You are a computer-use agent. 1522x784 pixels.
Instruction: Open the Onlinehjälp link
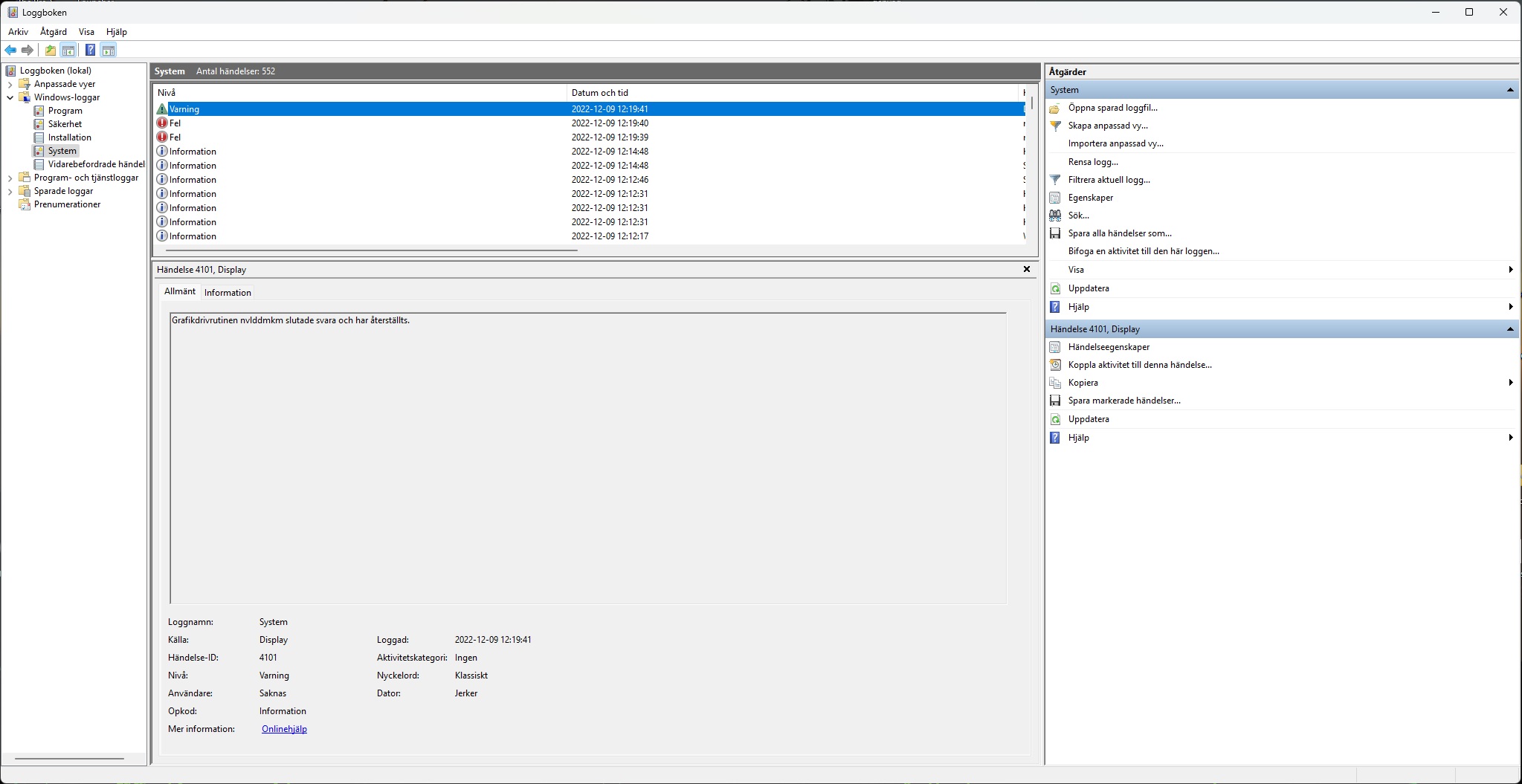point(284,729)
